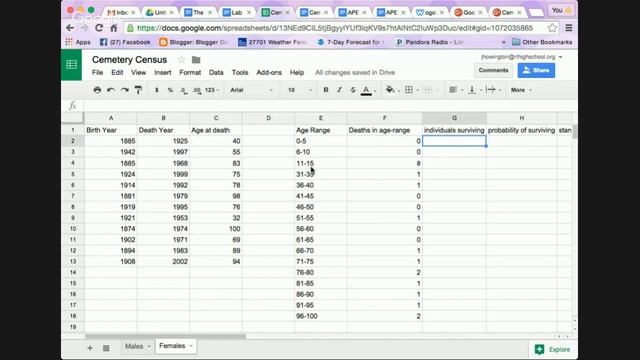Open the Help menu
Image resolution: width=640 pixels, height=360 pixels.
pos(297,72)
